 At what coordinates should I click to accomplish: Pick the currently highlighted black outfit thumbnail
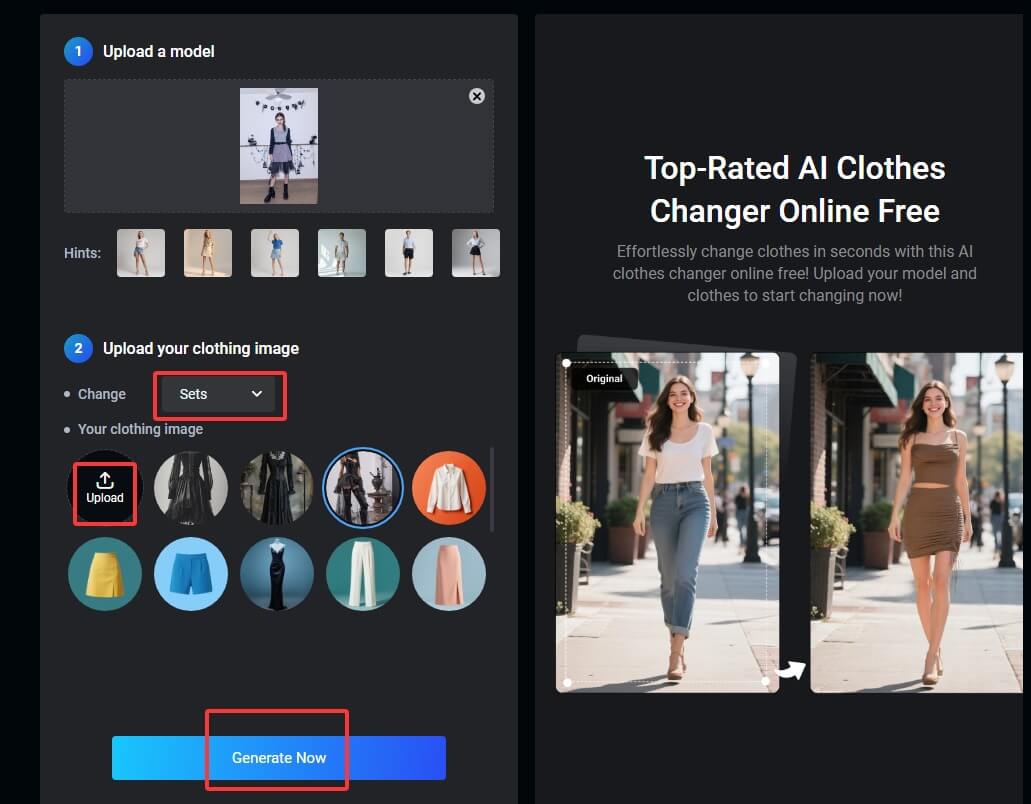click(x=363, y=488)
